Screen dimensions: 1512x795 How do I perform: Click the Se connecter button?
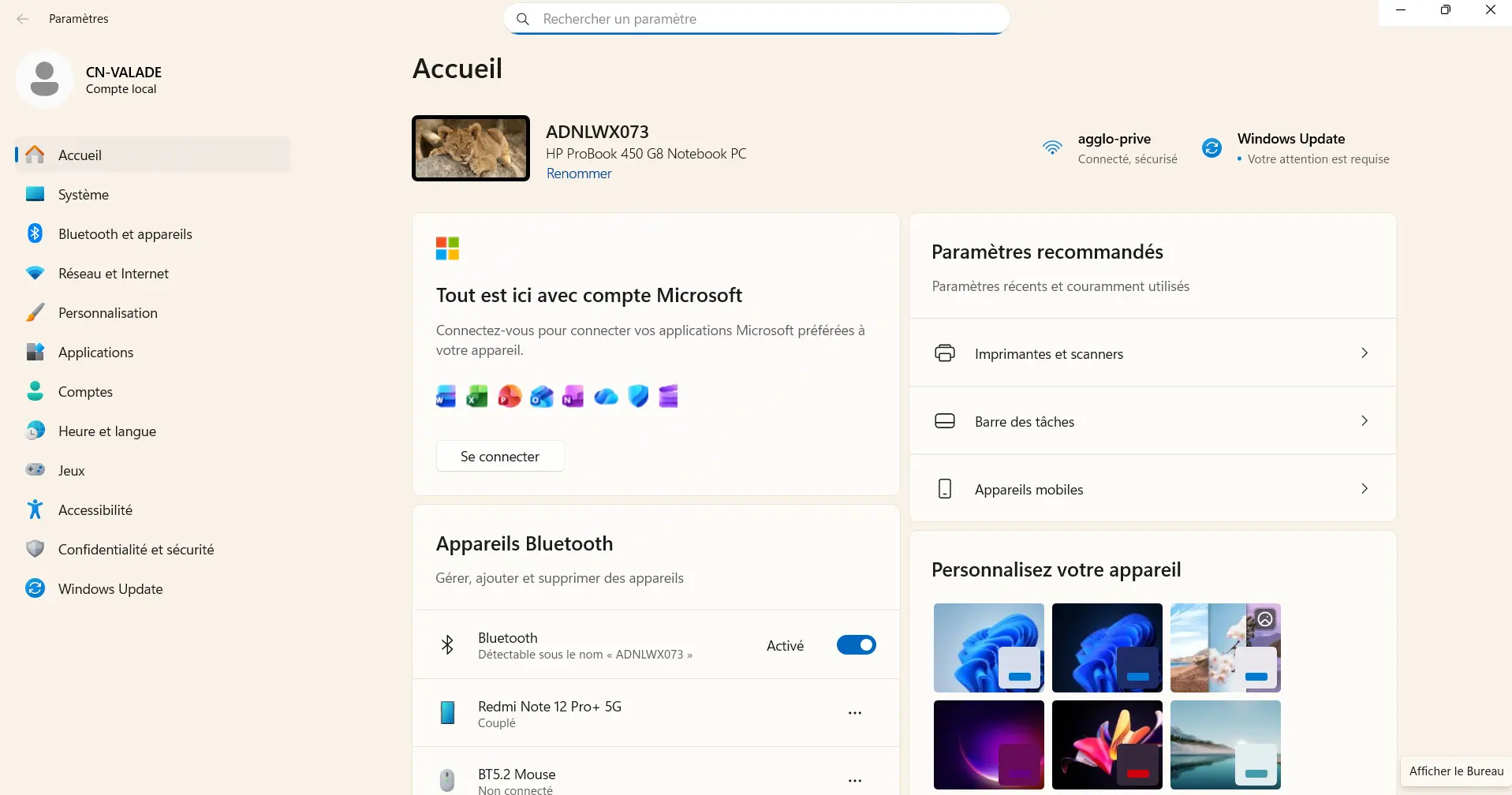click(500, 457)
